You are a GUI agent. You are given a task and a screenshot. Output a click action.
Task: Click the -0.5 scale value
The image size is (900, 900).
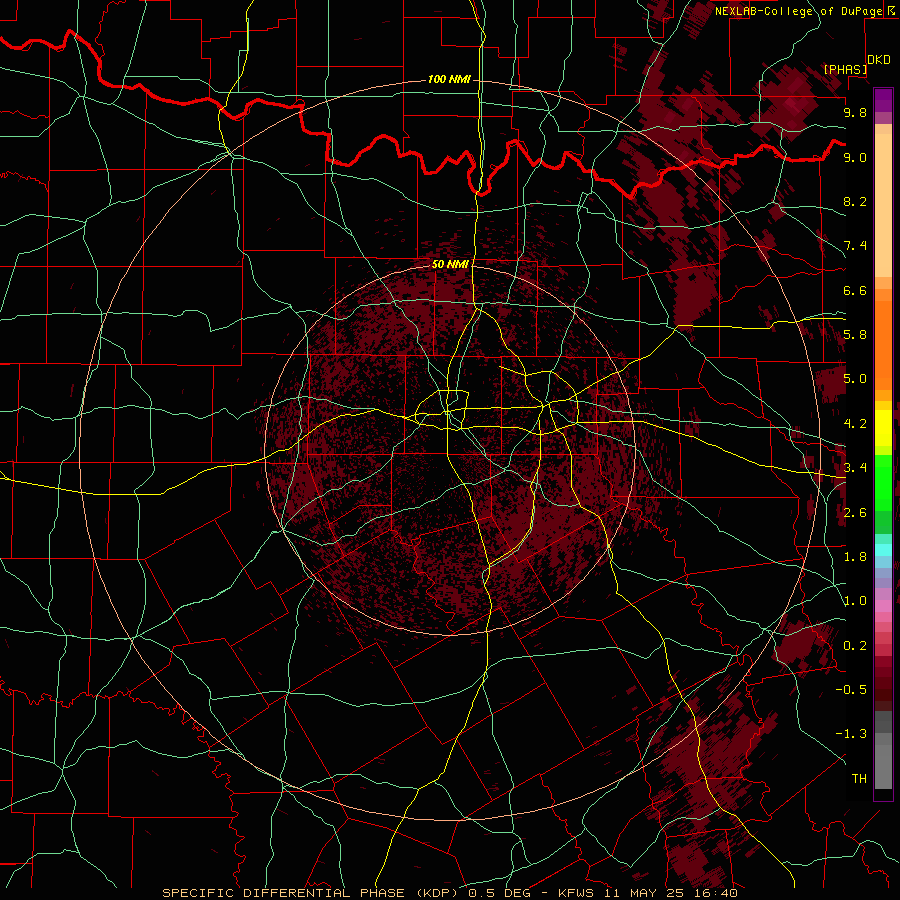point(851,690)
